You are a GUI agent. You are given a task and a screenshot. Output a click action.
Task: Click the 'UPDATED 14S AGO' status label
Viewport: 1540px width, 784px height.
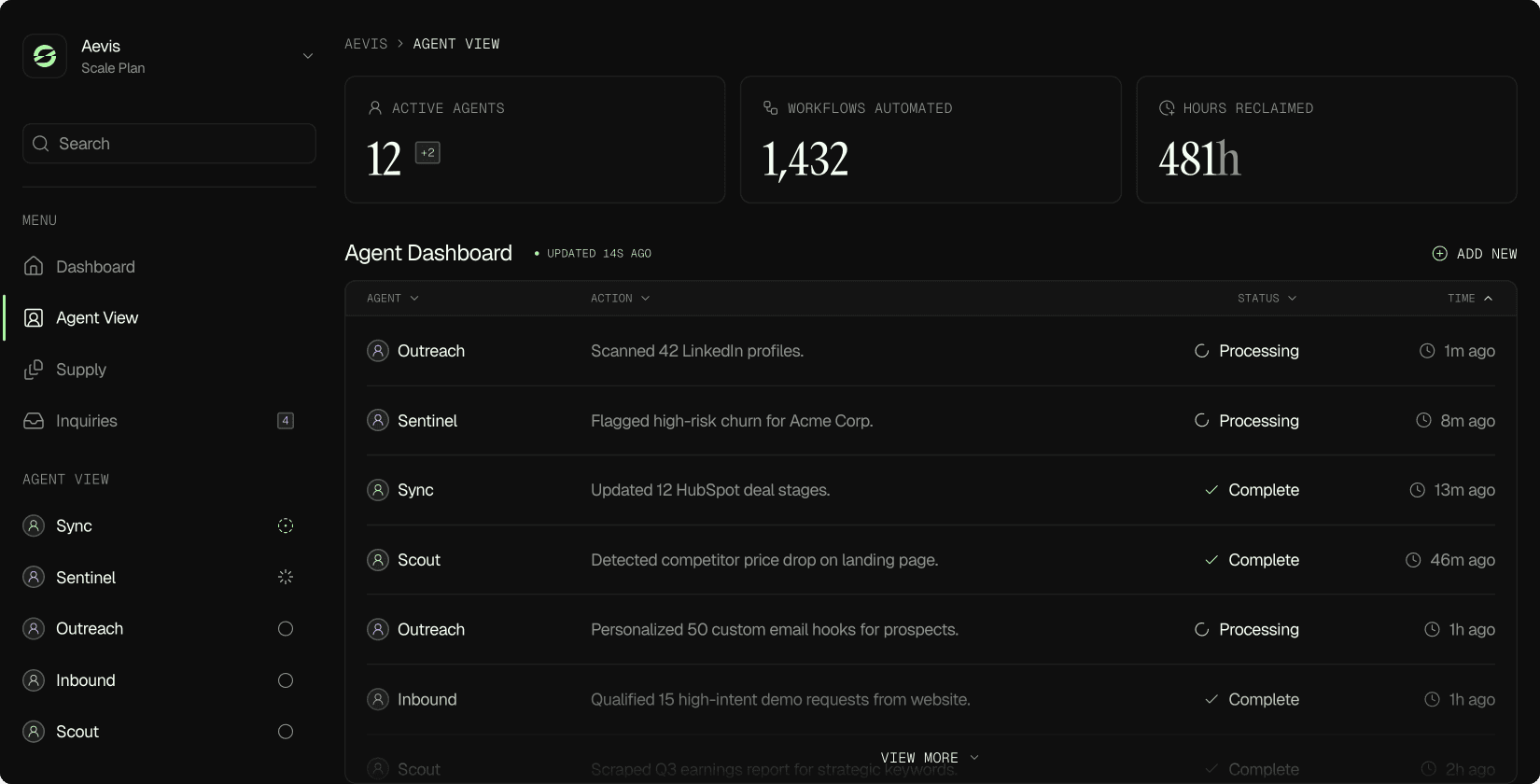click(x=599, y=254)
